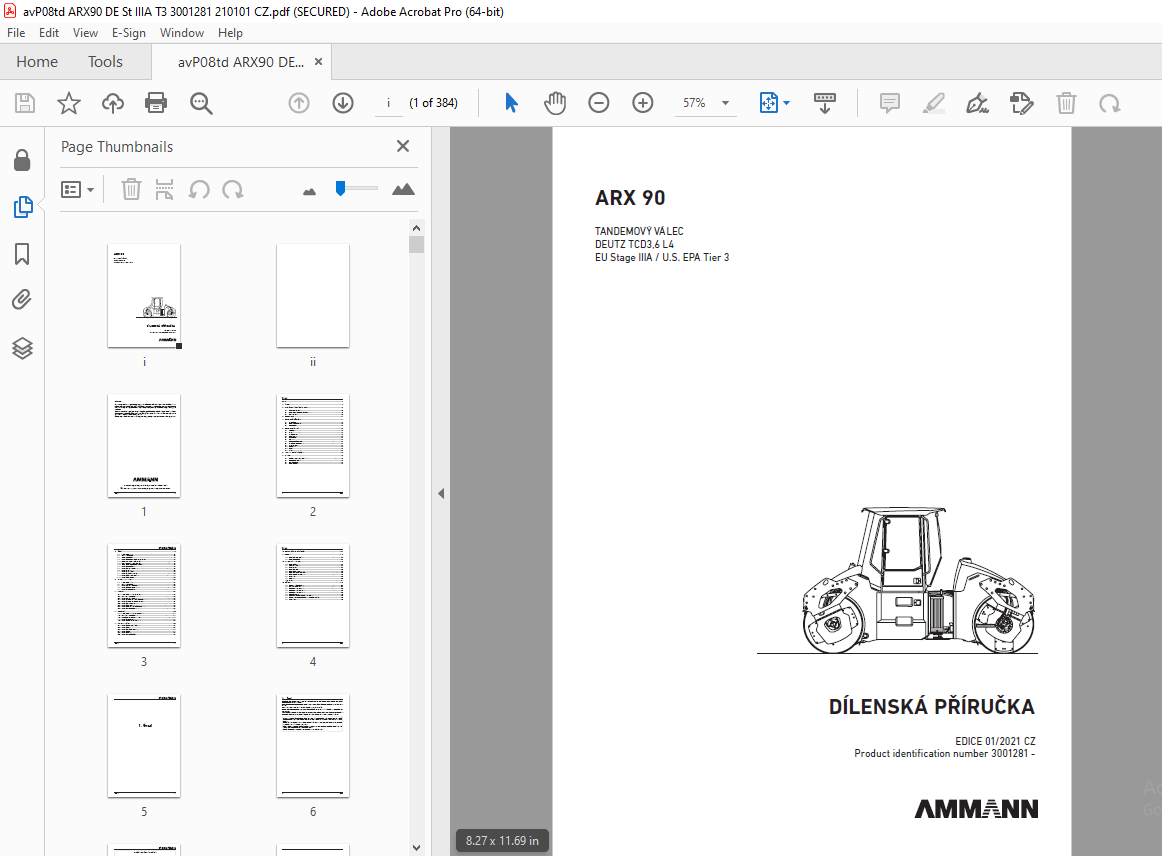Click the page number input field

tap(388, 103)
